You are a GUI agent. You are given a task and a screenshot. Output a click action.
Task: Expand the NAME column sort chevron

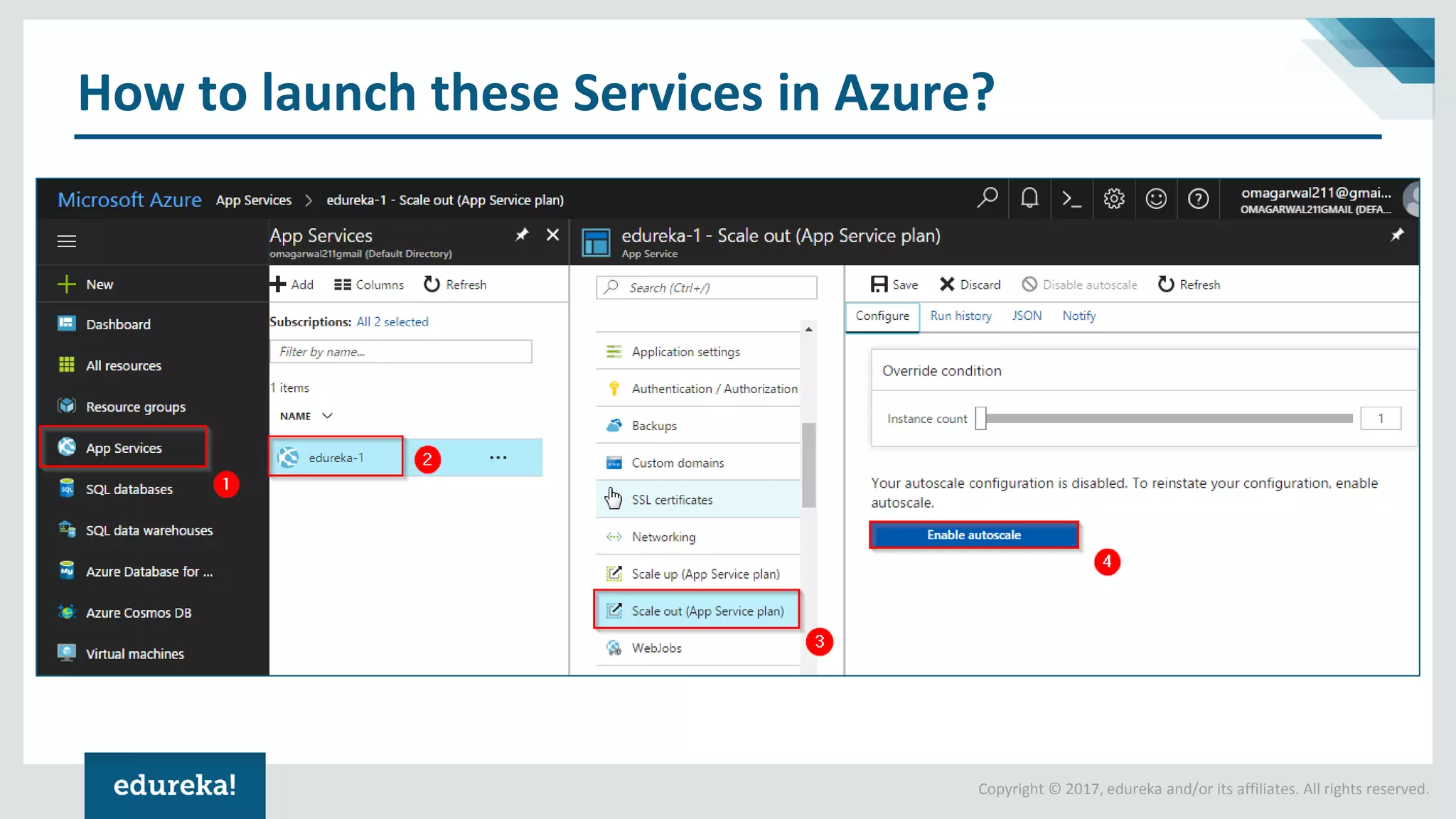[327, 416]
